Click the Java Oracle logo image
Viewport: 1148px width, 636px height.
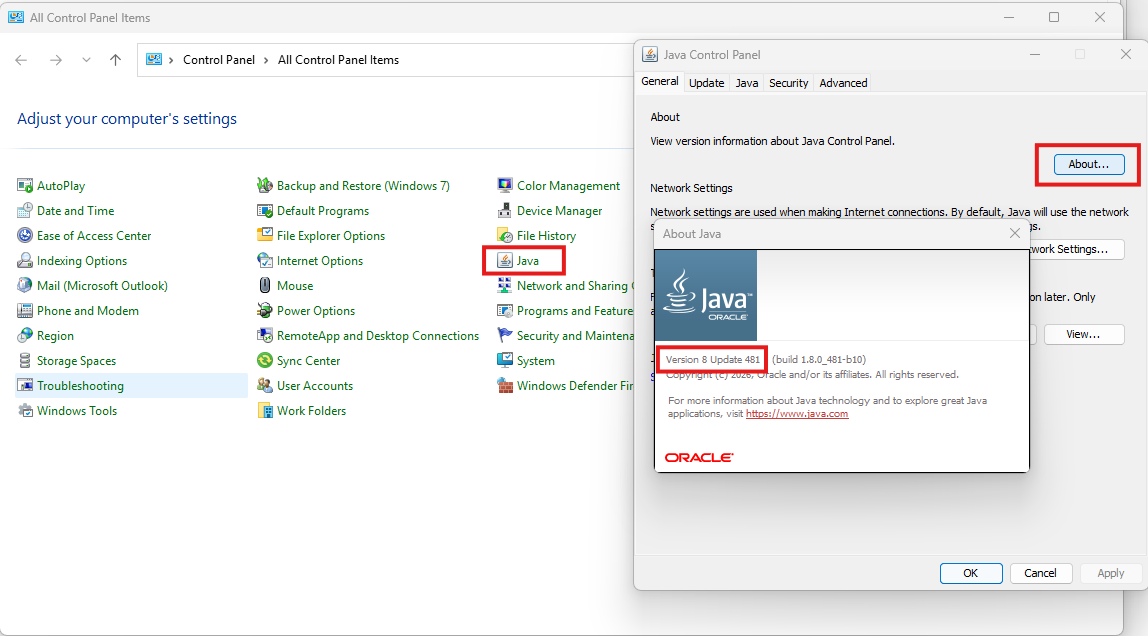(x=706, y=295)
